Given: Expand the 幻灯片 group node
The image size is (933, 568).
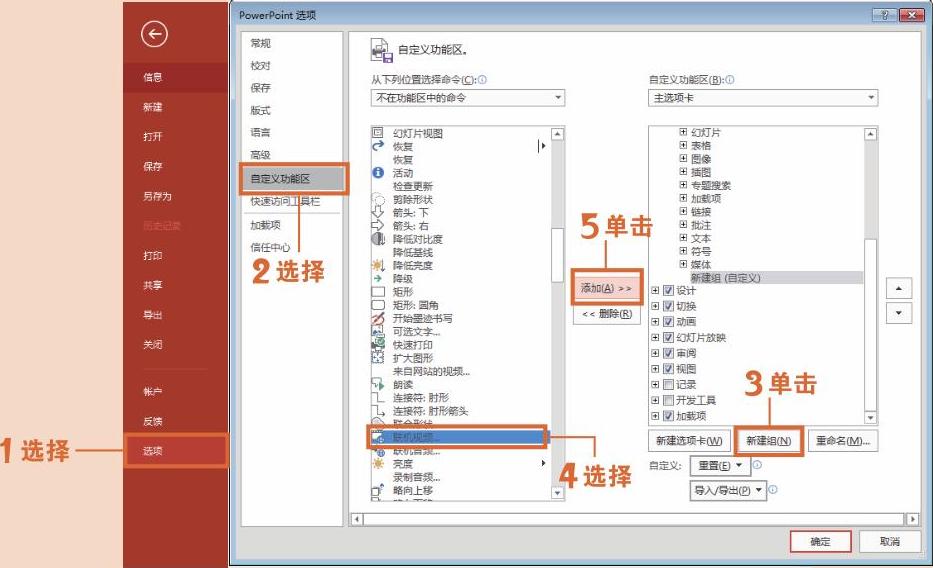Looking at the screenshot, I should (683, 132).
